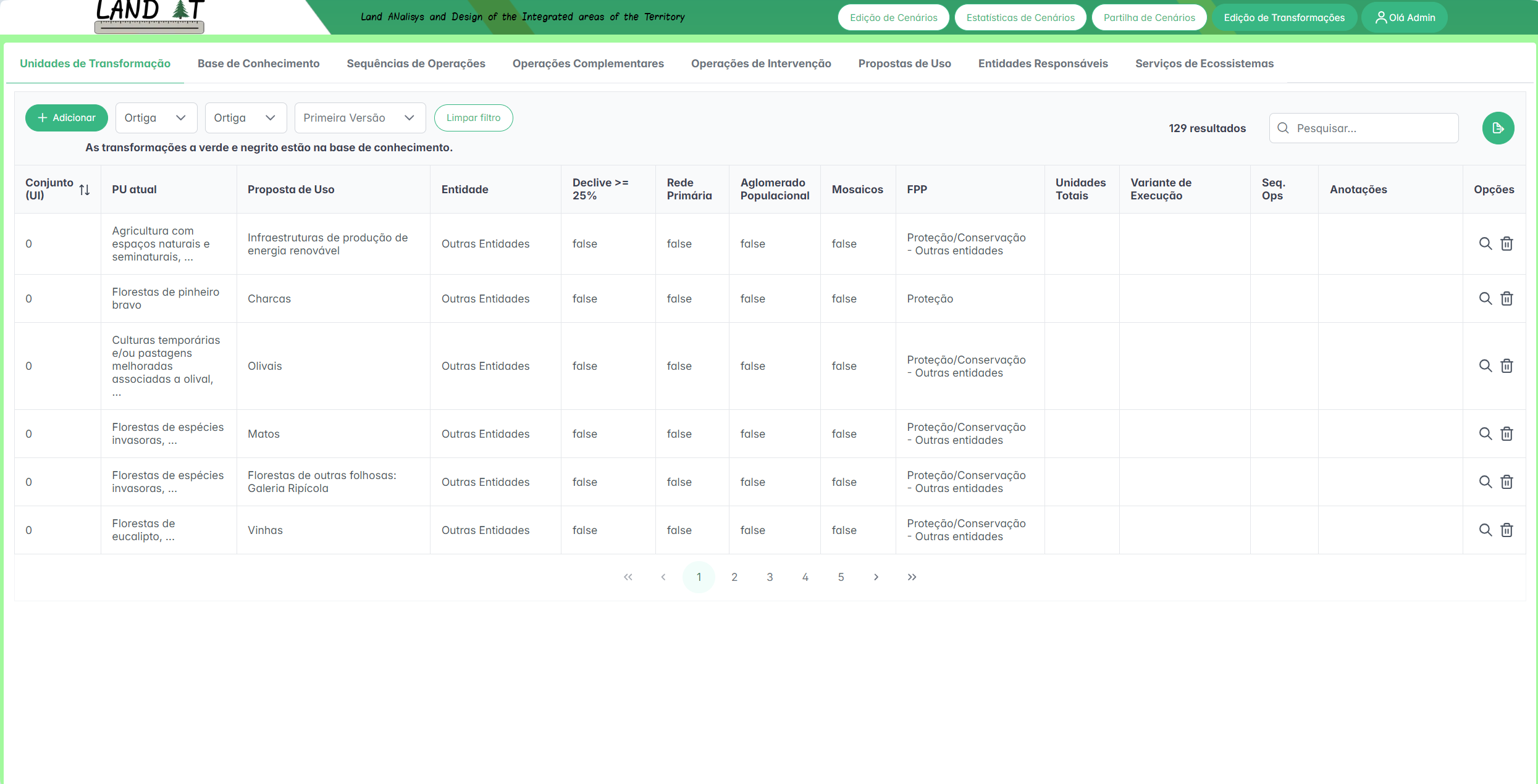The width and height of the screenshot is (1538, 784).
Task: Switch to Base de Conhecimento tab
Action: tap(258, 64)
